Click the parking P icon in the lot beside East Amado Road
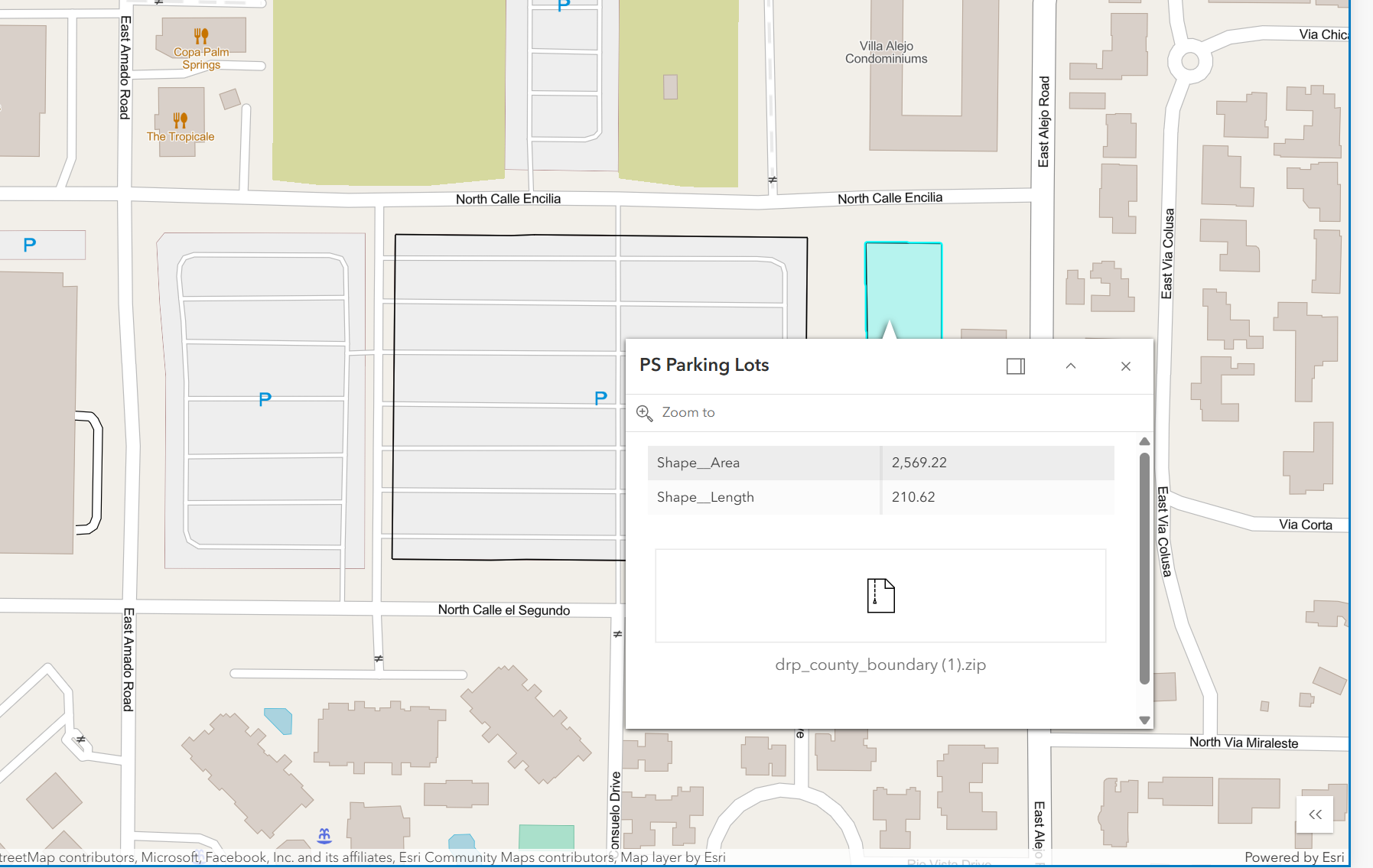 tap(265, 398)
